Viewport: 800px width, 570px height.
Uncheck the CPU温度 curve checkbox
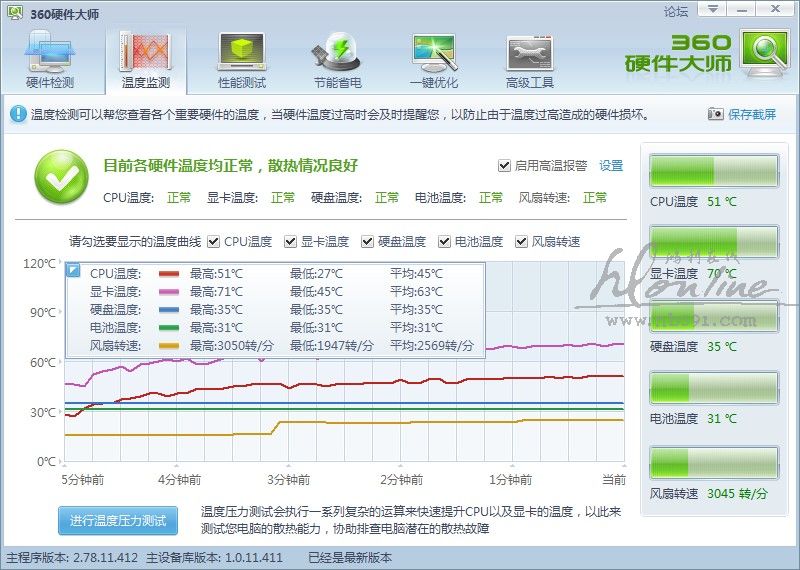[214, 242]
